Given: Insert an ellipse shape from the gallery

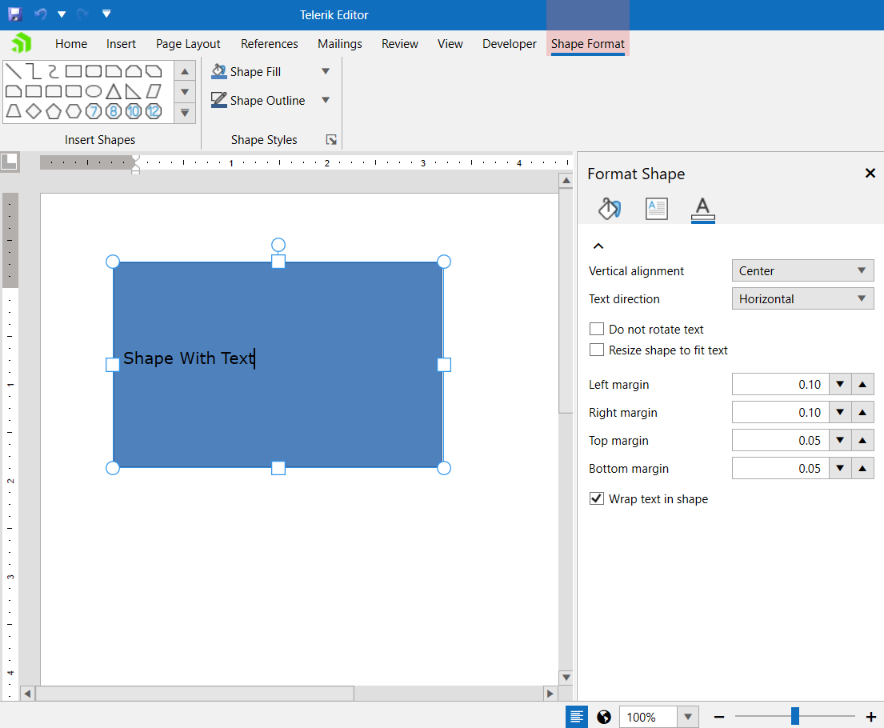Looking at the screenshot, I should point(95,90).
